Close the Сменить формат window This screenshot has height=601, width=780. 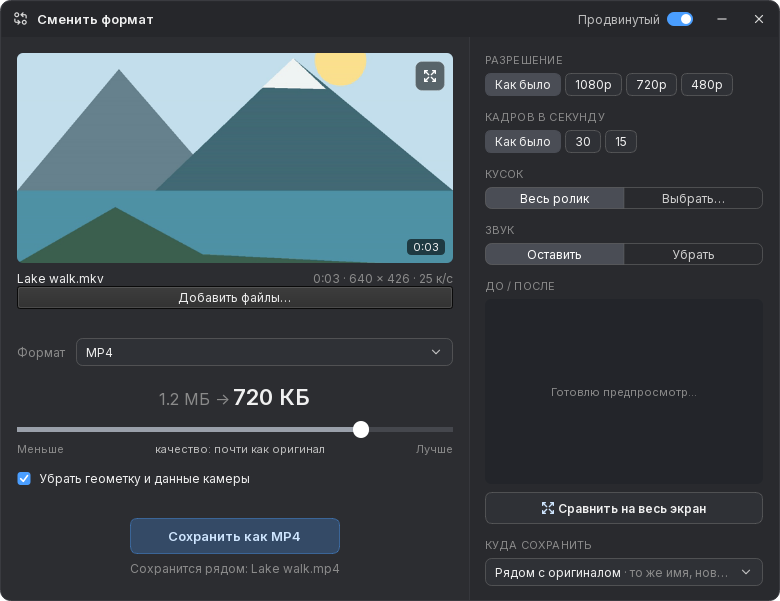[759, 19]
